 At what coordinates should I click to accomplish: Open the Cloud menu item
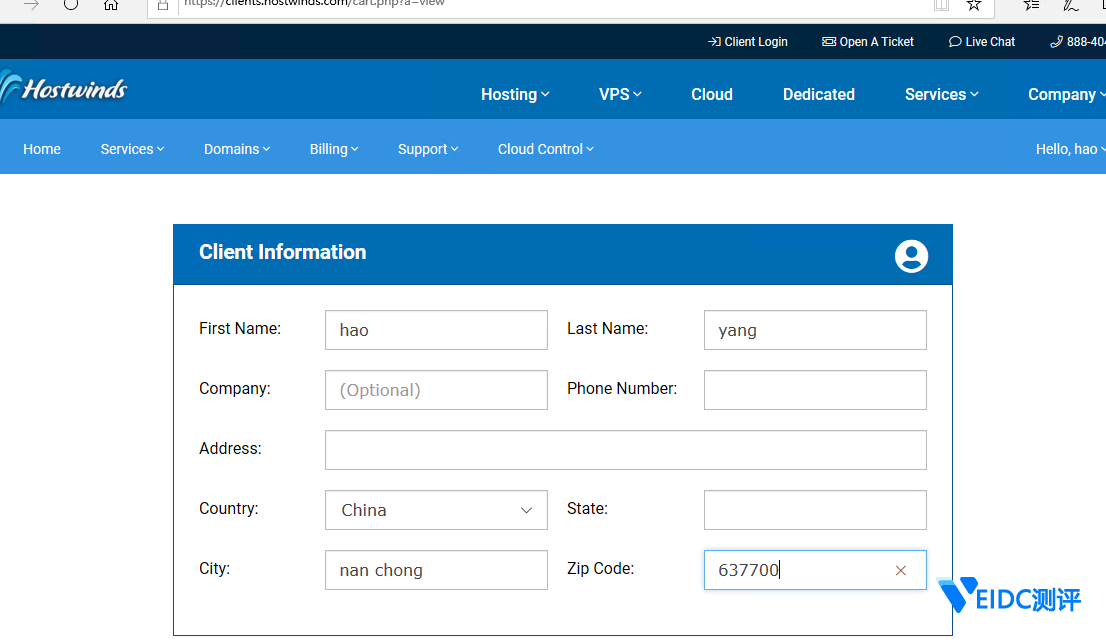click(x=712, y=94)
